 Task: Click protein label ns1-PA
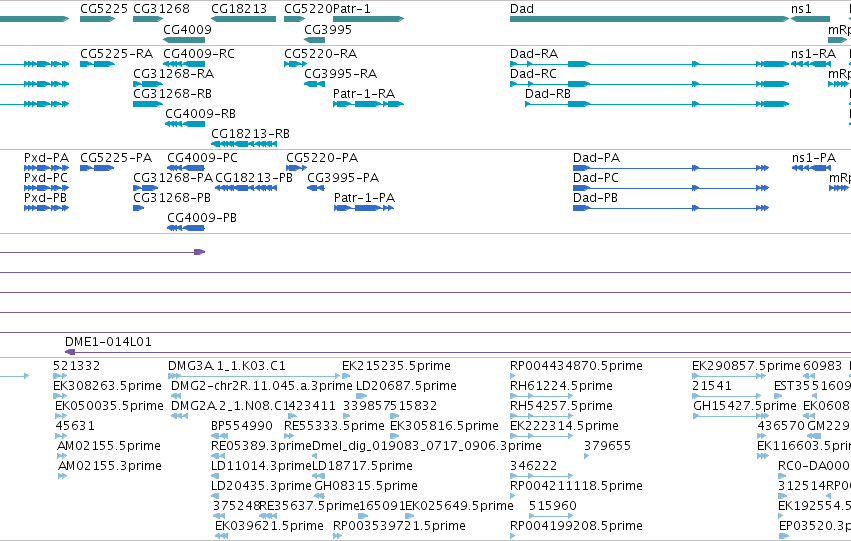814,158
